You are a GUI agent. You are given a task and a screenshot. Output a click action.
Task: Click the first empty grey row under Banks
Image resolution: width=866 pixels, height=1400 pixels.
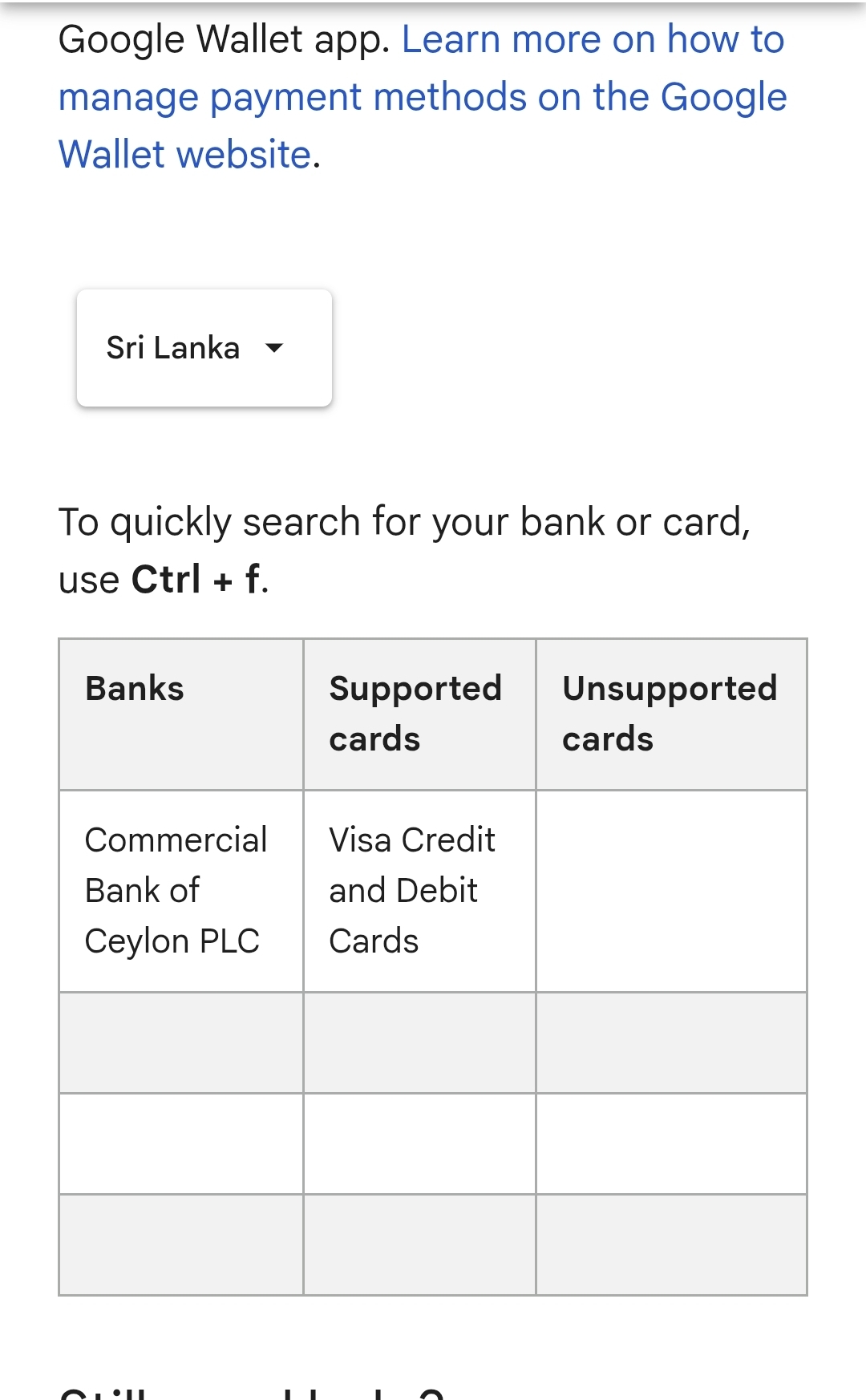[x=181, y=1042]
